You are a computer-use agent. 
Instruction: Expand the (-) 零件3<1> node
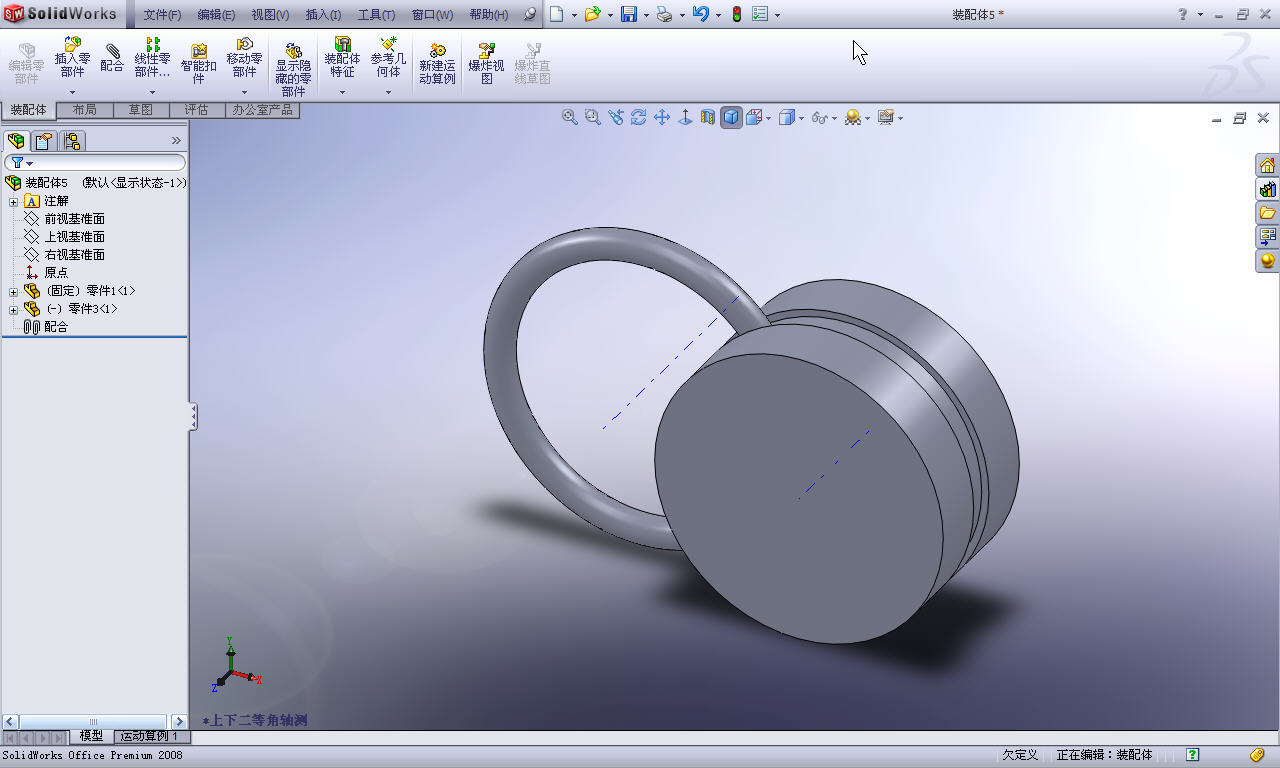coord(13,309)
